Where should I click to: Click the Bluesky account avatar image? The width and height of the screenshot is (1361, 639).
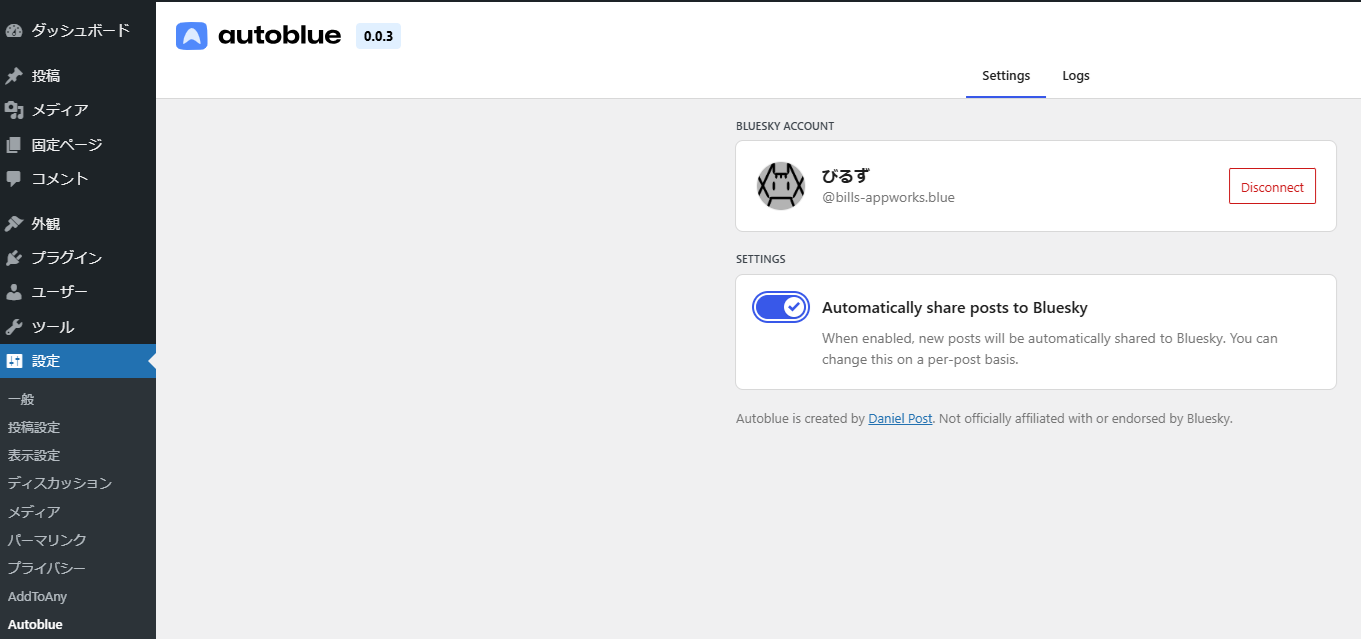pyautogui.click(x=780, y=186)
